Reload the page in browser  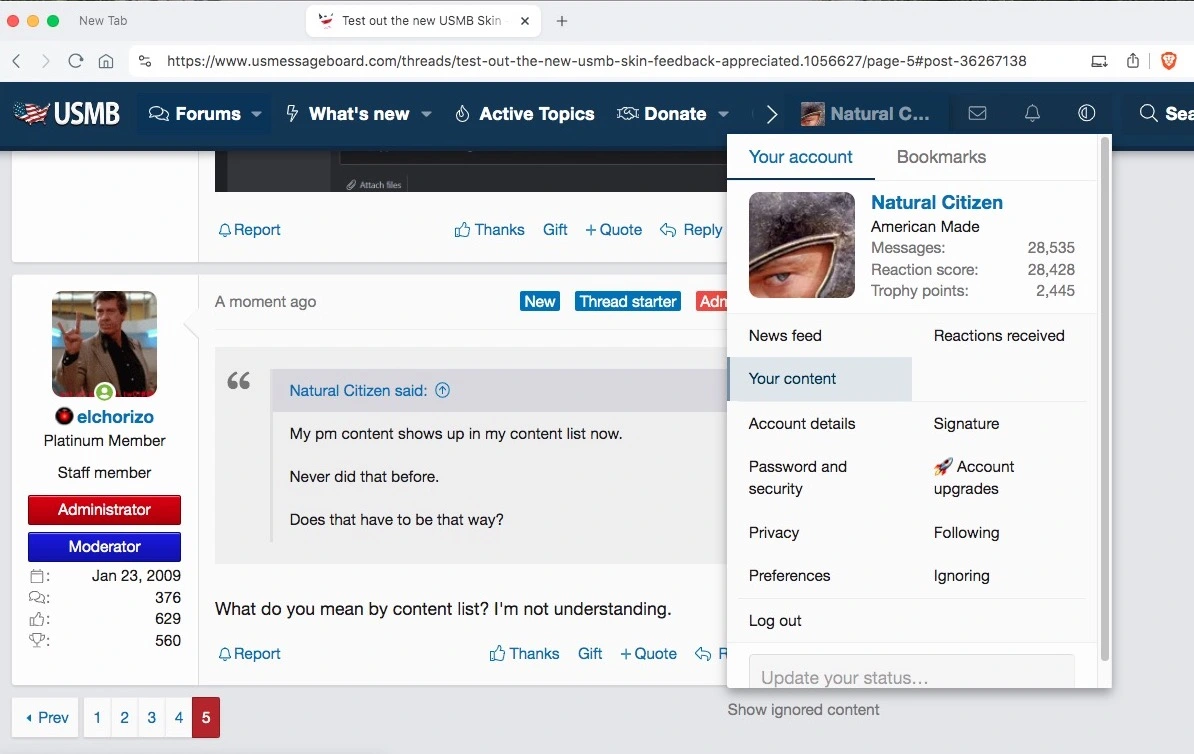[75, 61]
